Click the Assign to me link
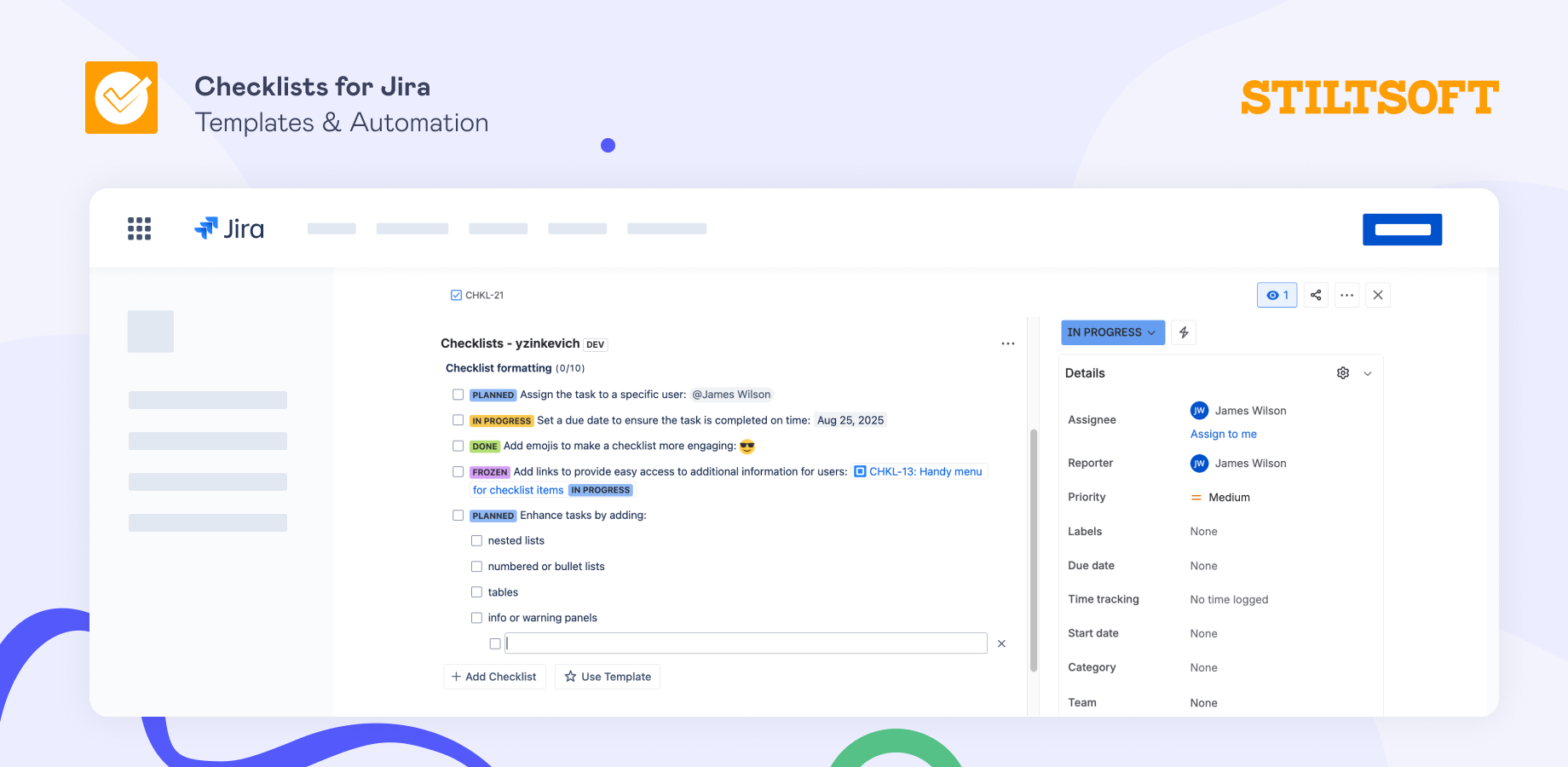 (x=1223, y=434)
